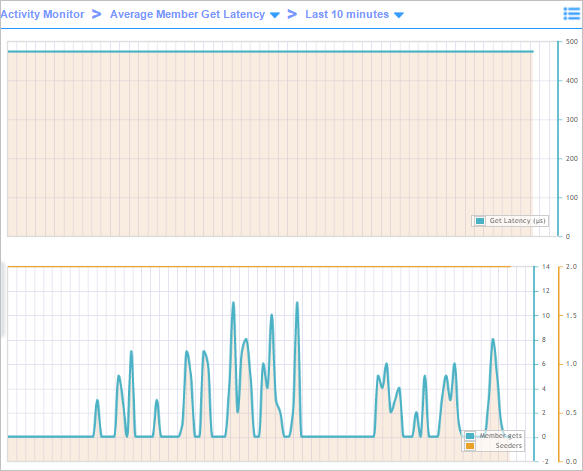Click the 1.5 value on seeders axis

(571, 316)
